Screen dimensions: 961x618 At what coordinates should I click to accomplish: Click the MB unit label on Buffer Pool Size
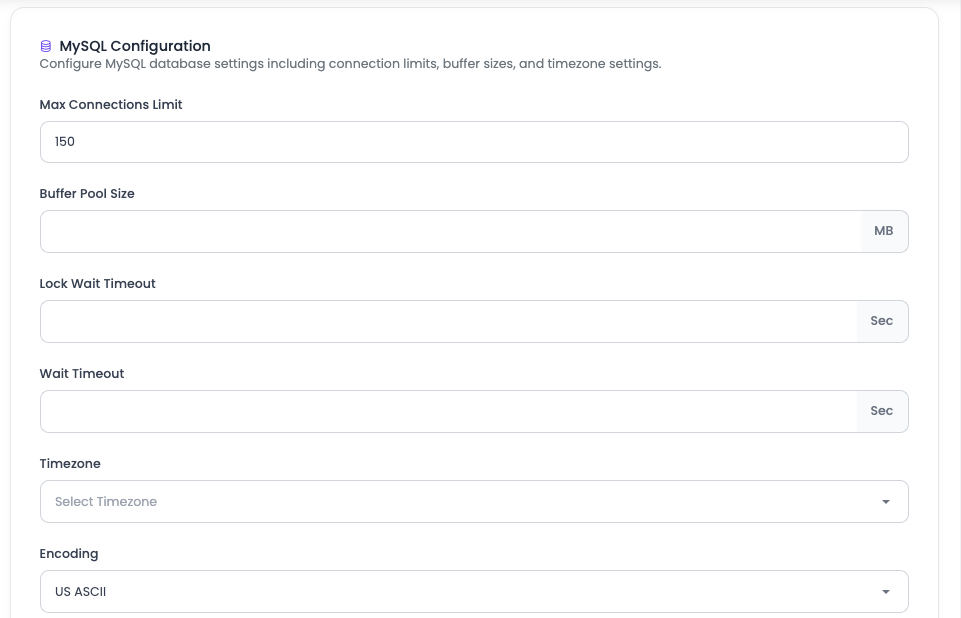[883, 230]
